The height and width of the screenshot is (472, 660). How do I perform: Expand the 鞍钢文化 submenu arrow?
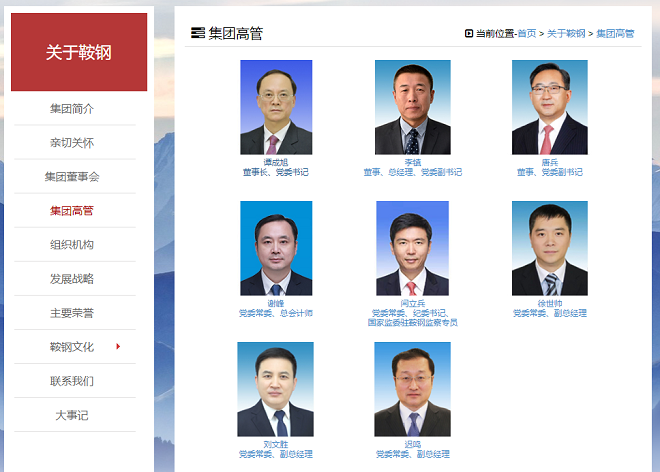click(118, 346)
